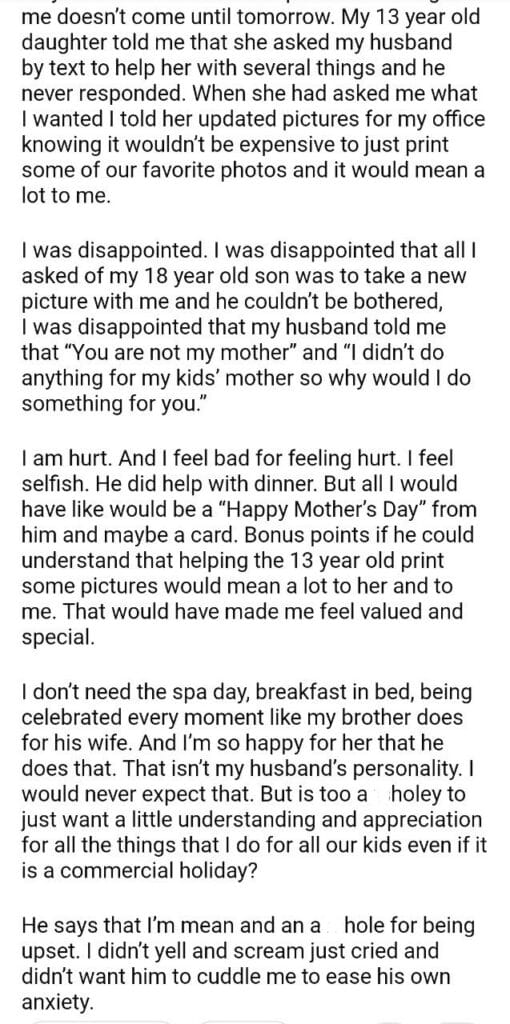Click the single-word line "special."
510x1024 pixels.
[x=59, y=637]
